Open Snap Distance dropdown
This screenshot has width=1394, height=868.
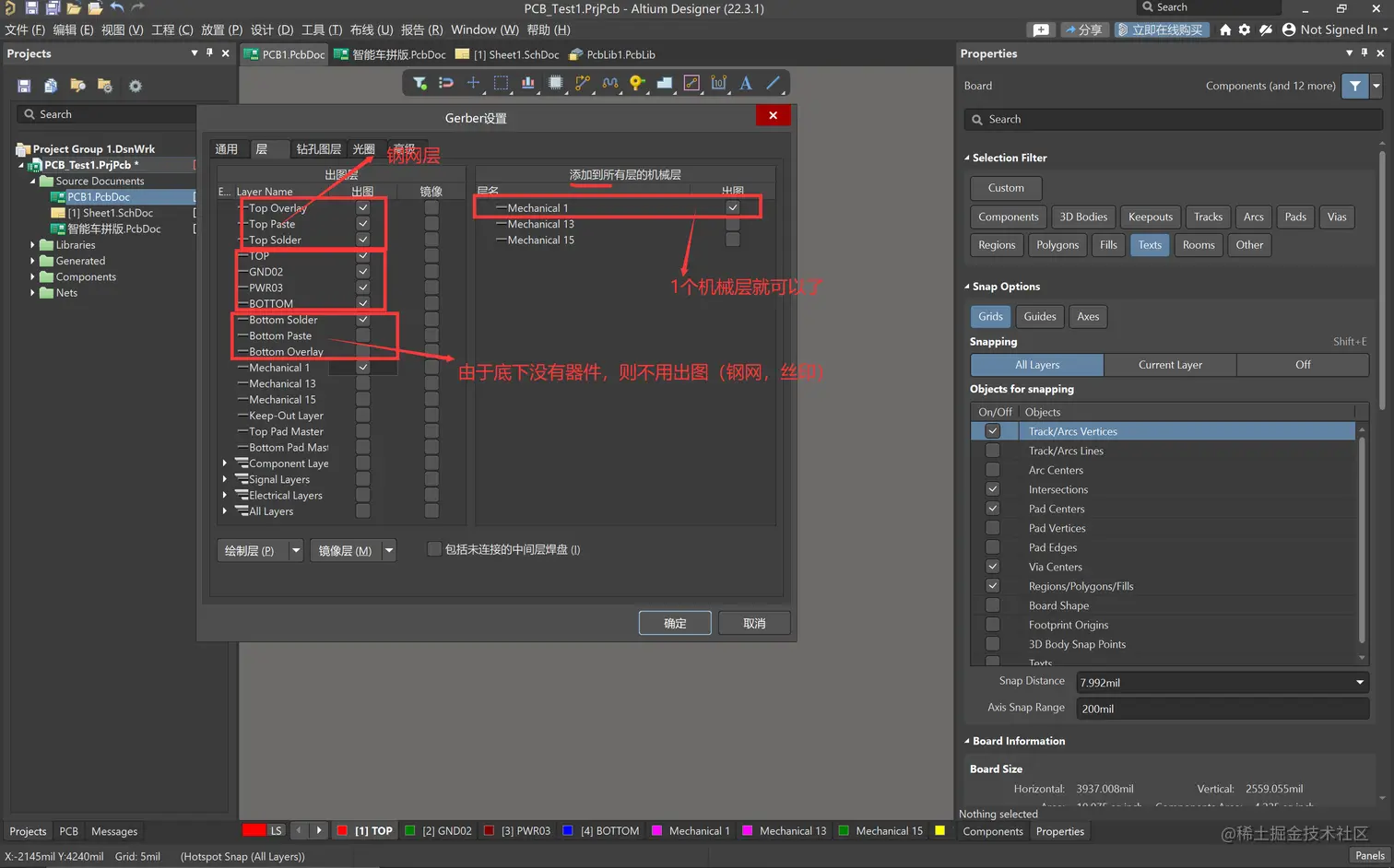point(1360,683)
